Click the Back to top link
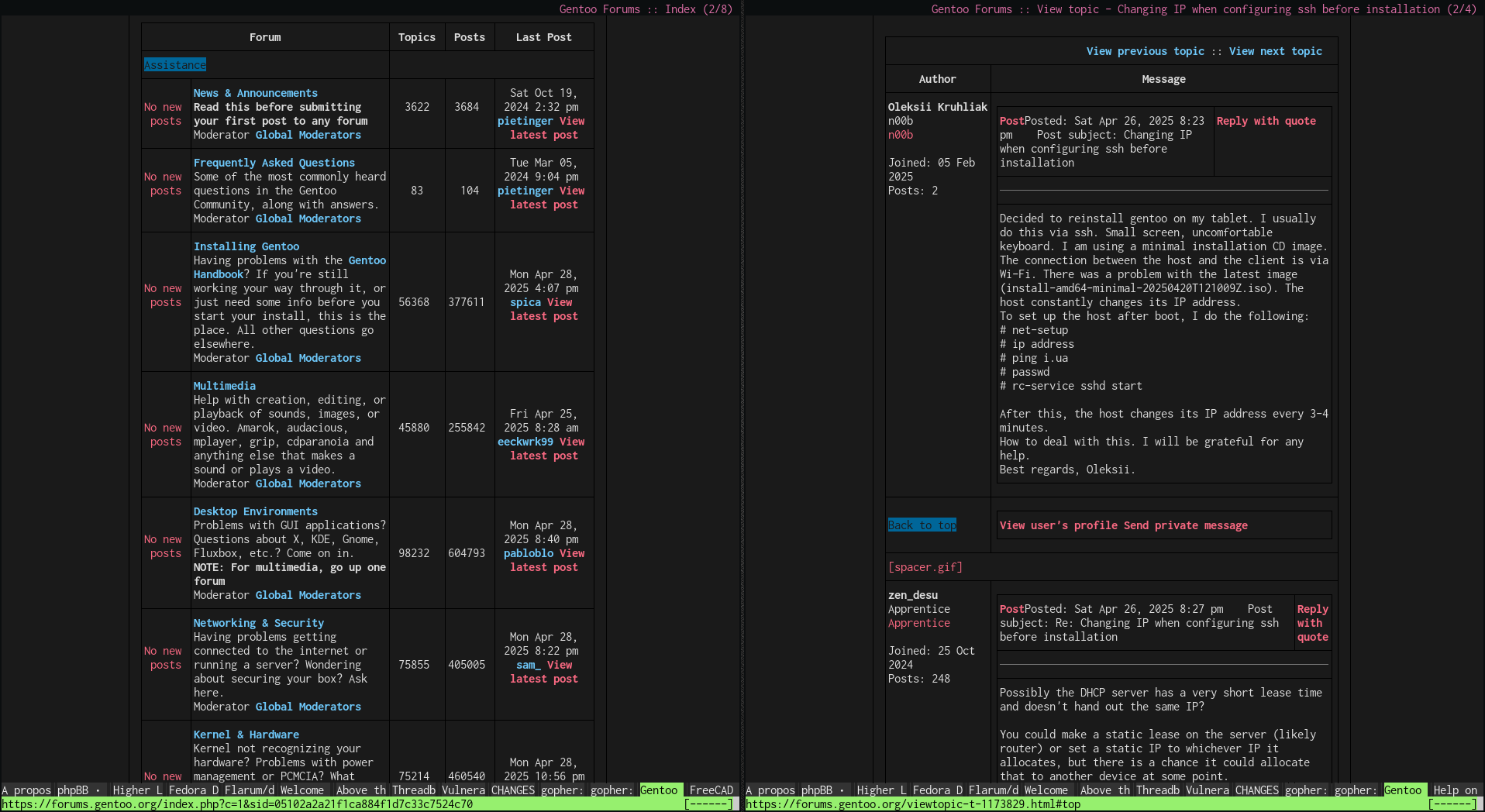Viewport: 1485px width, 812px height. (x=922, y=525)
